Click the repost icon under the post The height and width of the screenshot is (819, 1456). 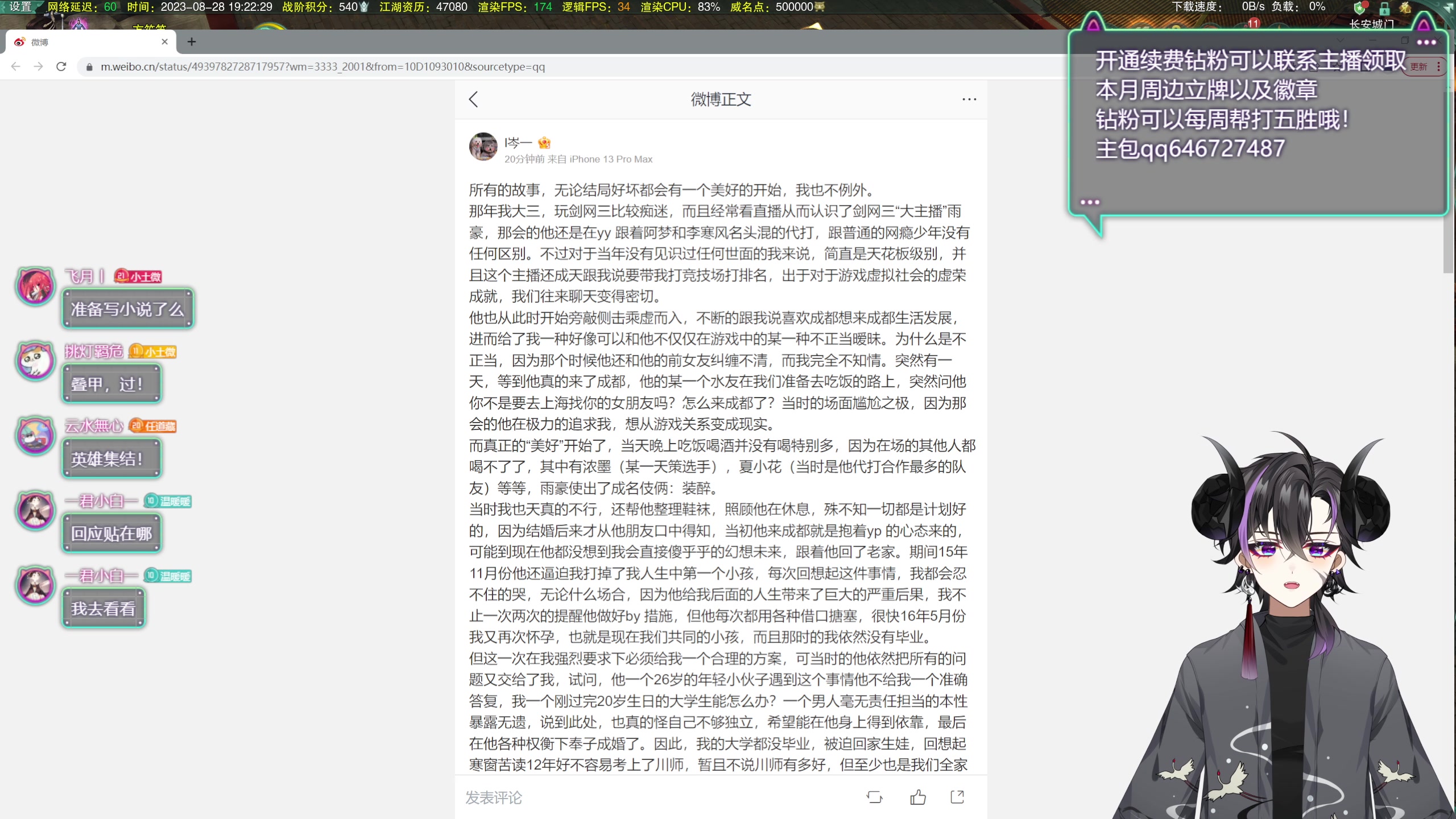point(875,797)
